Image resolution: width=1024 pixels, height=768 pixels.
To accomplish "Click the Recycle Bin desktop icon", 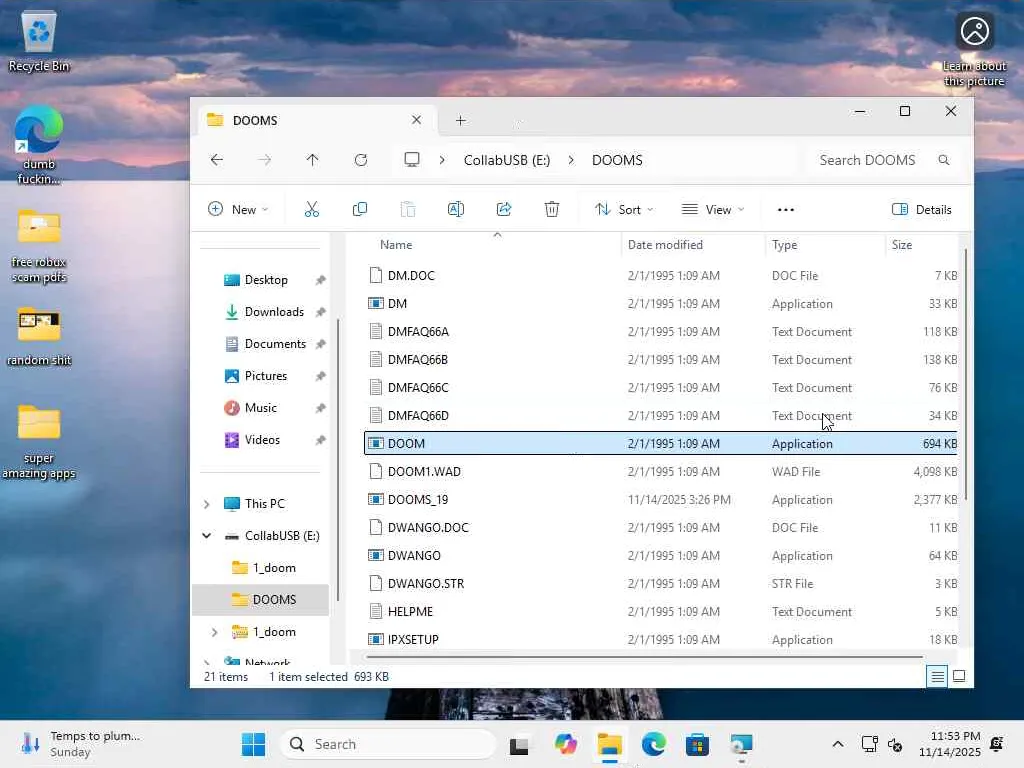I will click(39, 40).
